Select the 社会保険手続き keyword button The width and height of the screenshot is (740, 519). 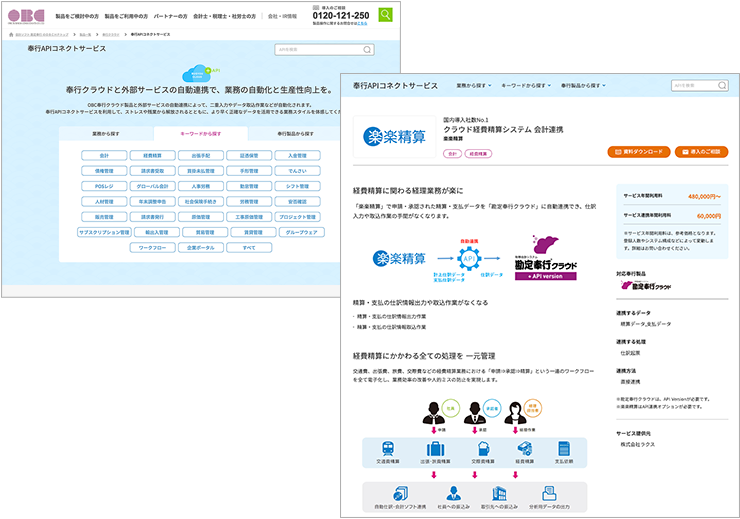[201, 201]
